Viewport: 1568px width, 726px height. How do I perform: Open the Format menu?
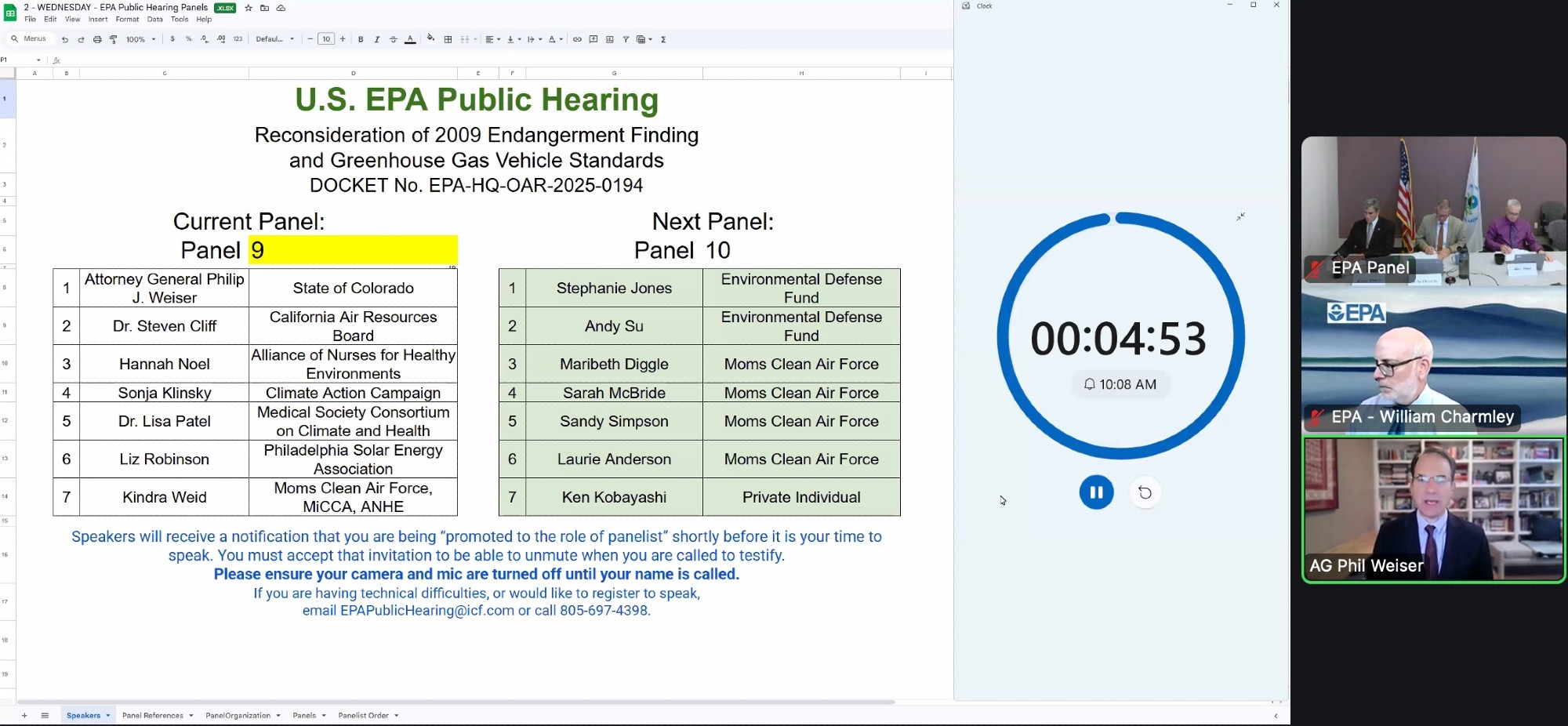click(x=127, y=20)
